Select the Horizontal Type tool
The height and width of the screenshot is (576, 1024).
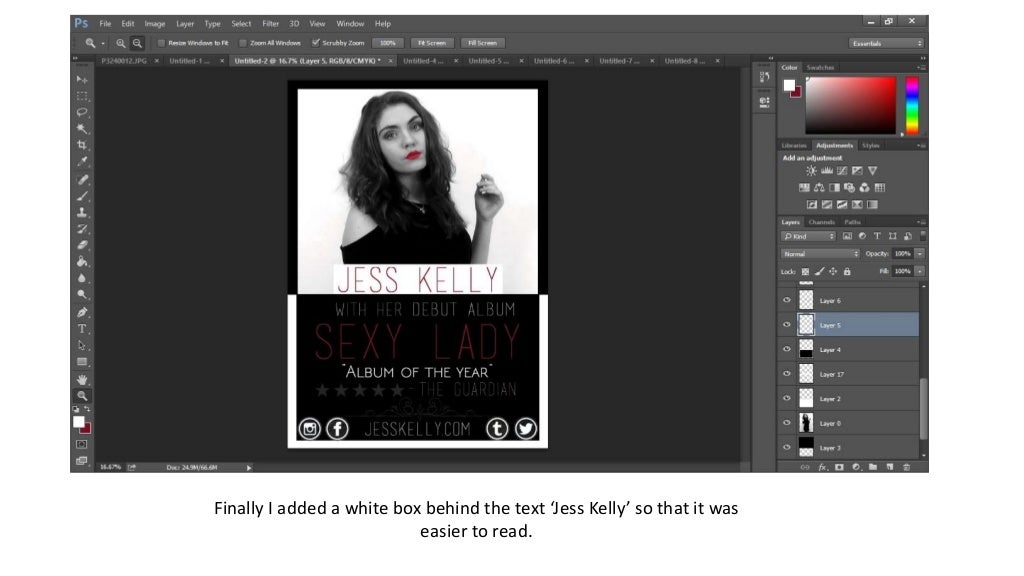coord(82,328)
